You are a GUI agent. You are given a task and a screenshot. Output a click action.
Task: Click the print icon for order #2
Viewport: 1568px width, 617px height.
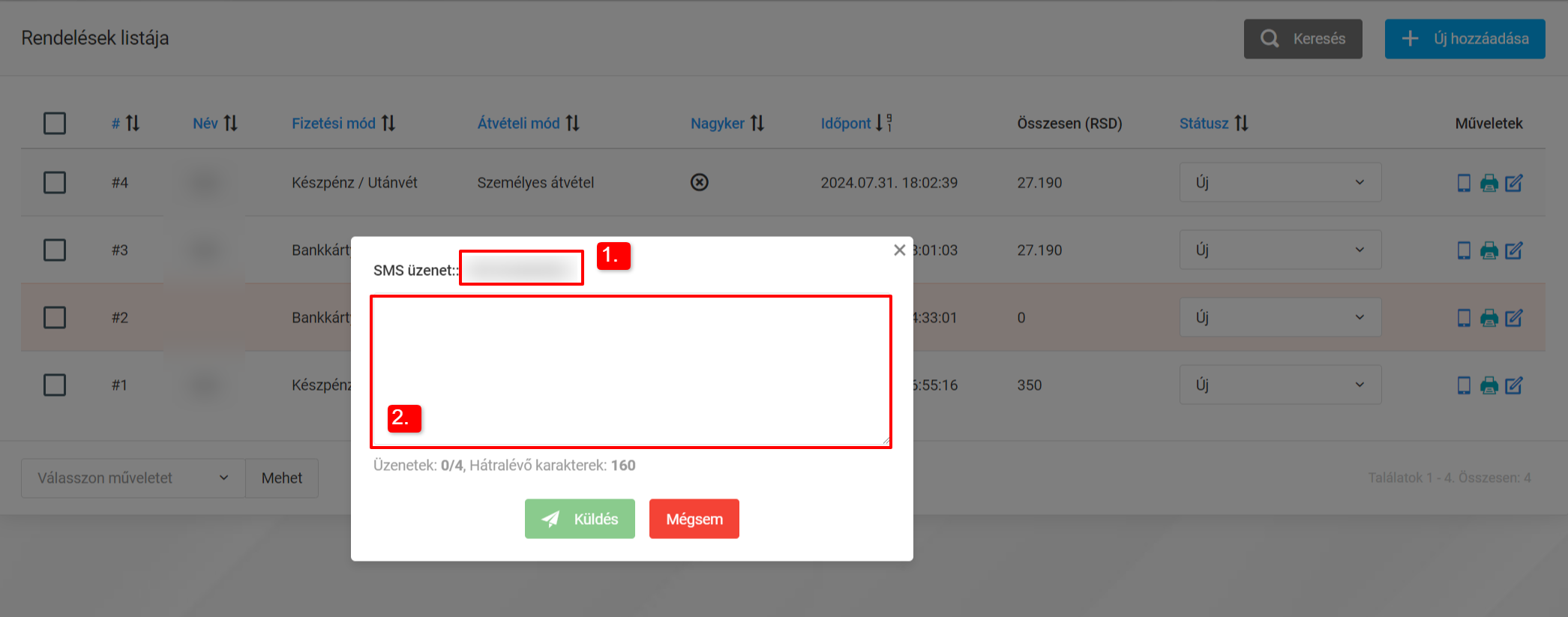click(1489, 318)
